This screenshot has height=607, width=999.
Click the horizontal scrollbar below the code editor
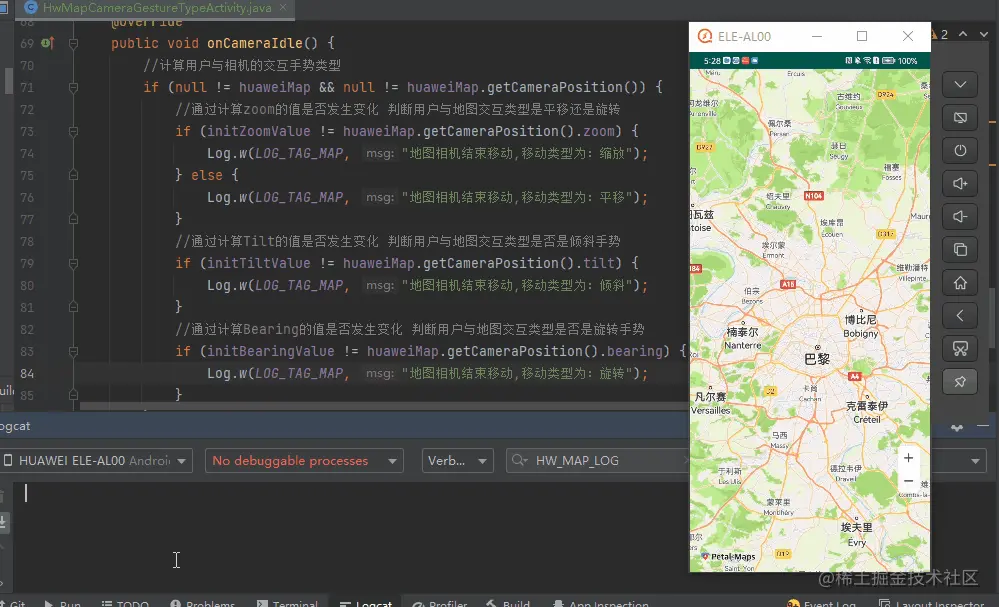click(x=382, y=406)
